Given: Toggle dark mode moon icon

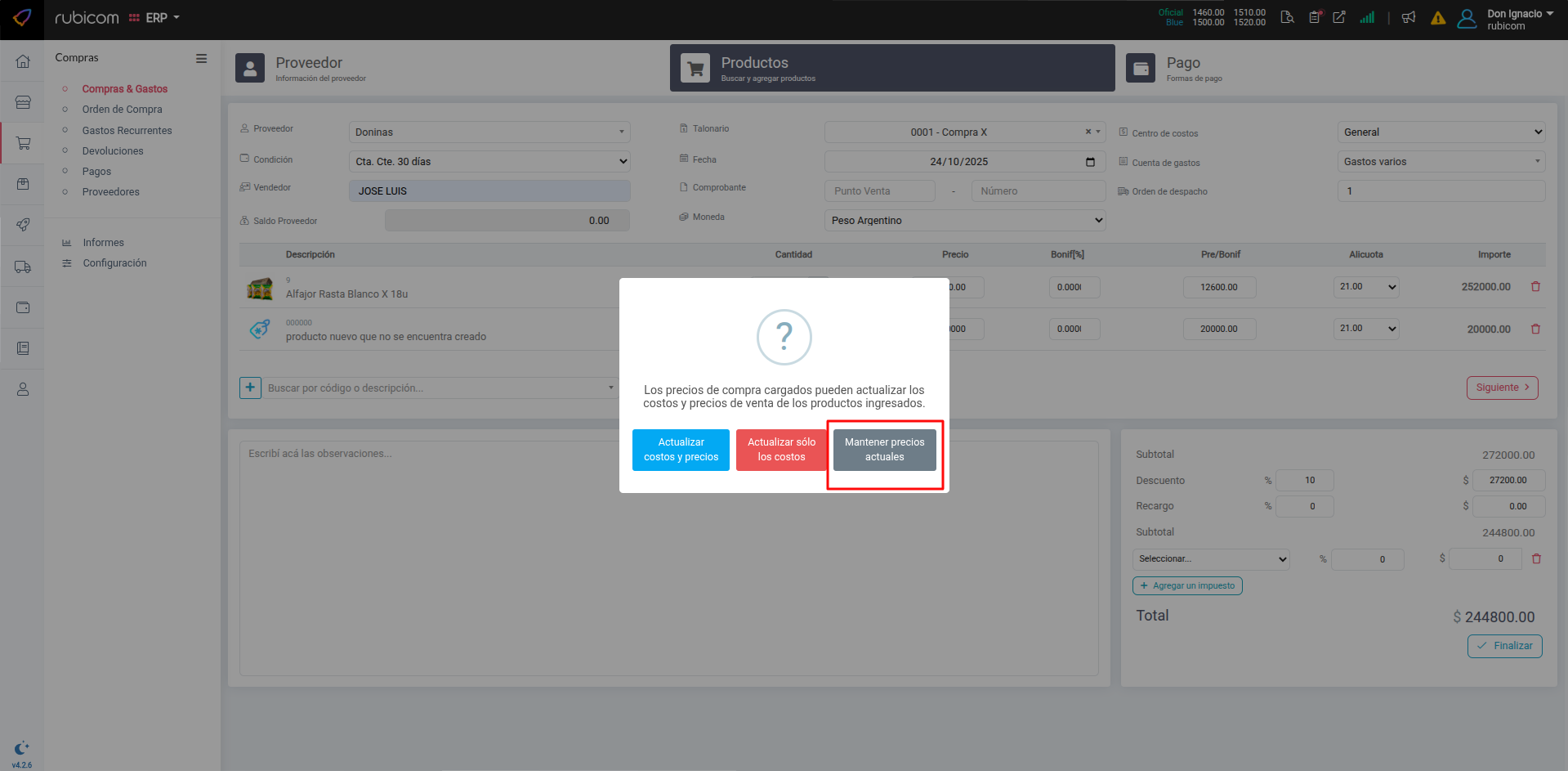Looking at the screenshot, I should [22, 747].
